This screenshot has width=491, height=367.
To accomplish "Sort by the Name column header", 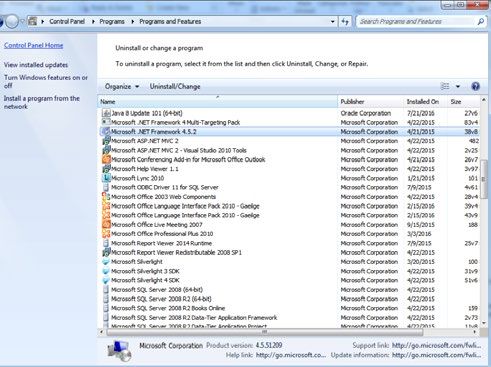I will point(218,102).
